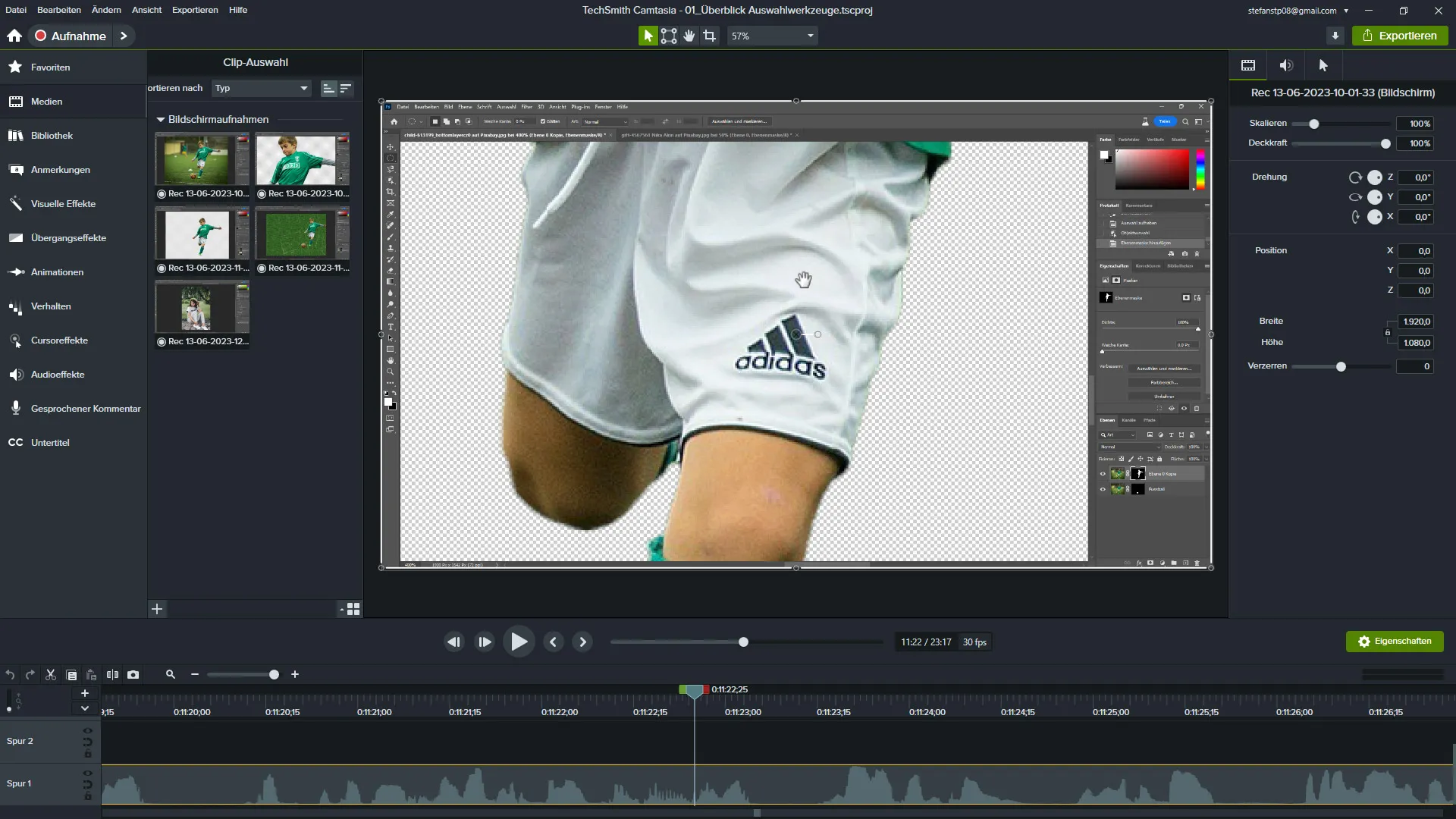Viewport: 1456px width, 819px height.
Task: Toggle magnetic track on Spur 1
Action: pos(87,785)
